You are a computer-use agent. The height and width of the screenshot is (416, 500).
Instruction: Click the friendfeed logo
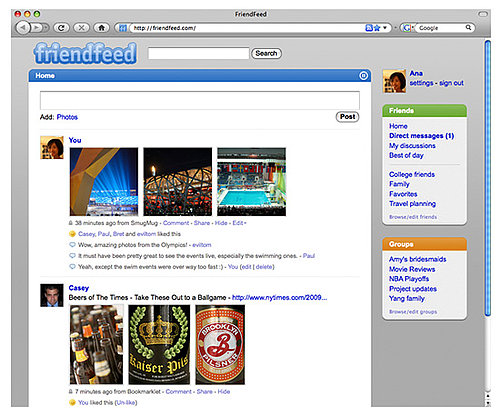pos(85,53)
